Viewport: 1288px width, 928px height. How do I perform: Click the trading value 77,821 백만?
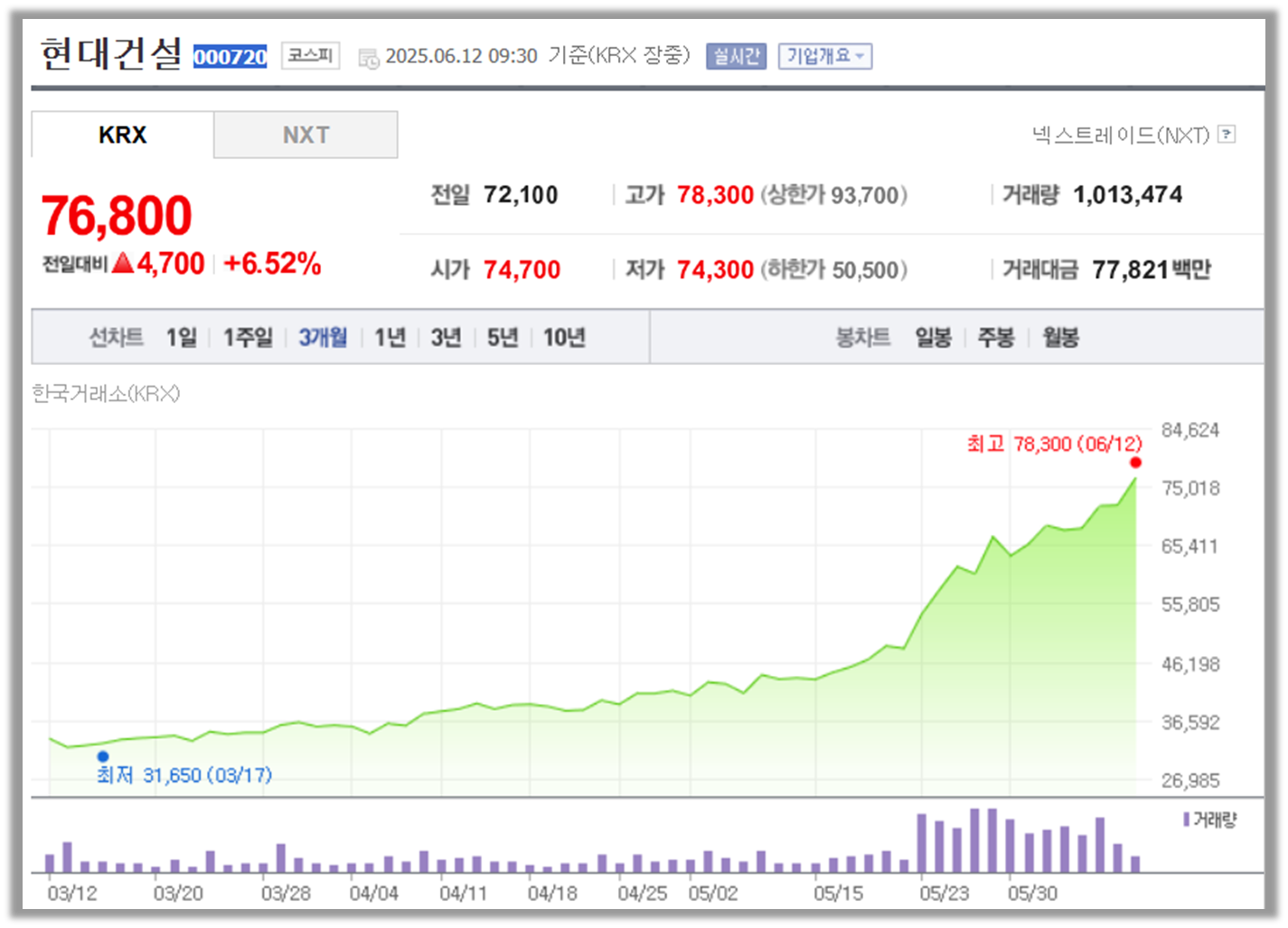click(1152, 269)
